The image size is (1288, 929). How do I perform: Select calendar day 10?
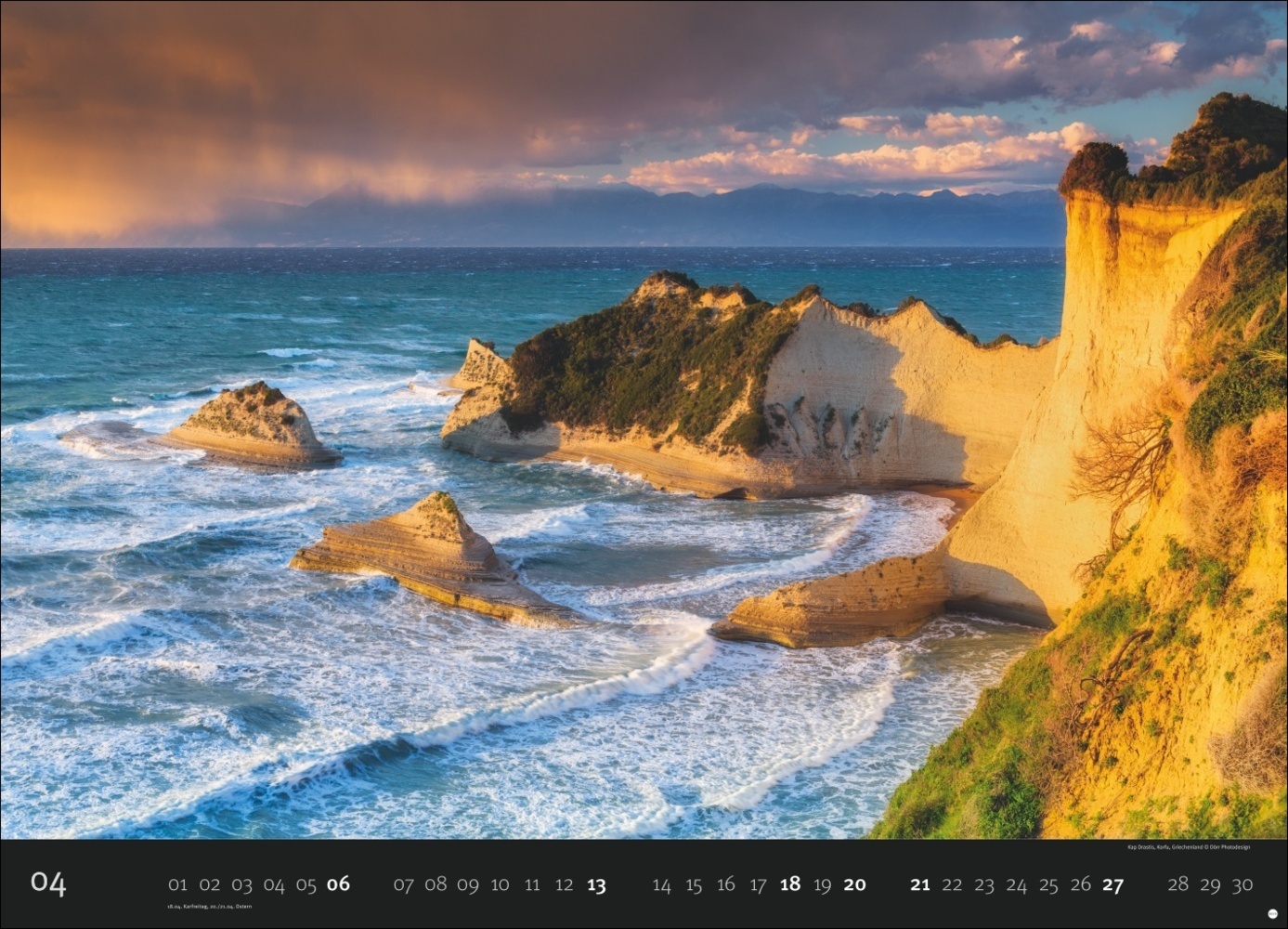(500, 885)
